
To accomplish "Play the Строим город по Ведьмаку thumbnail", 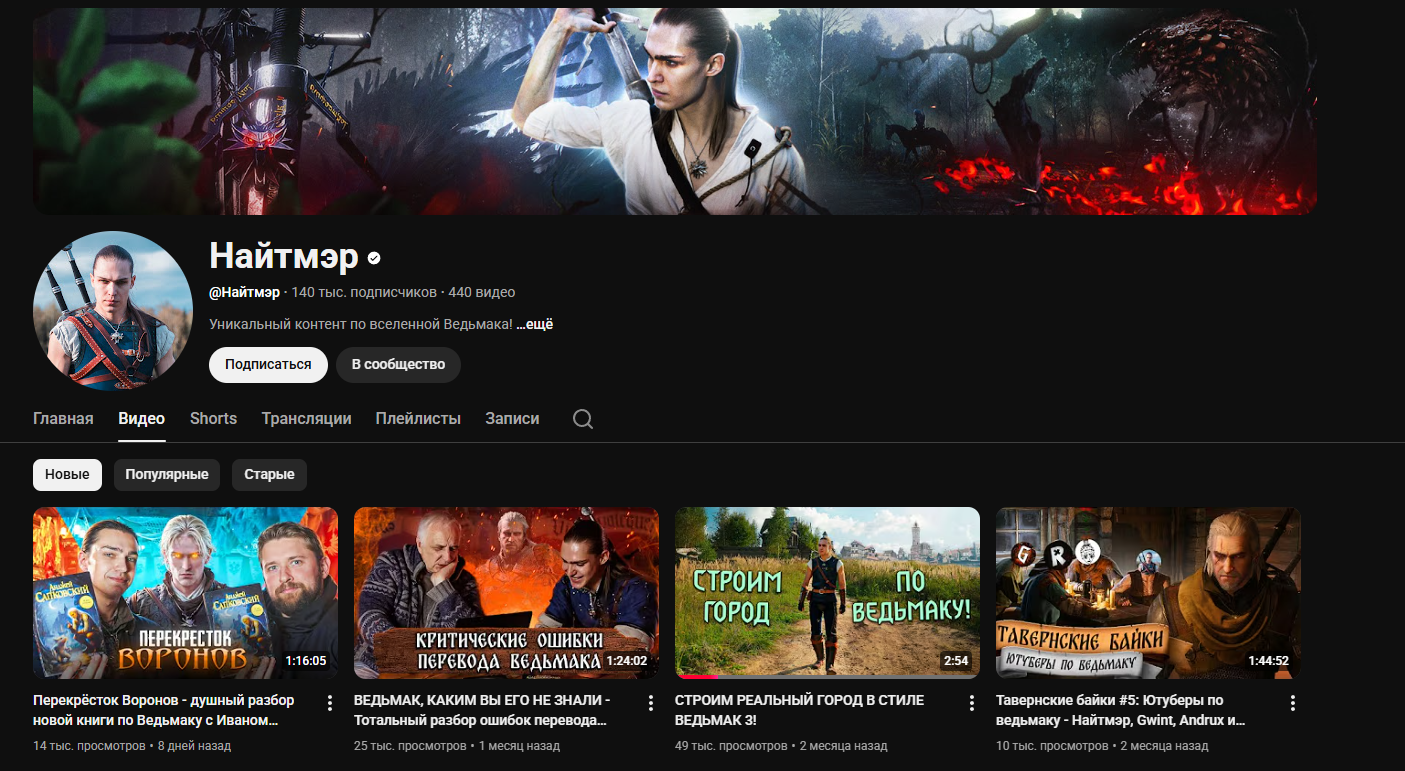I will click(827, 593).
